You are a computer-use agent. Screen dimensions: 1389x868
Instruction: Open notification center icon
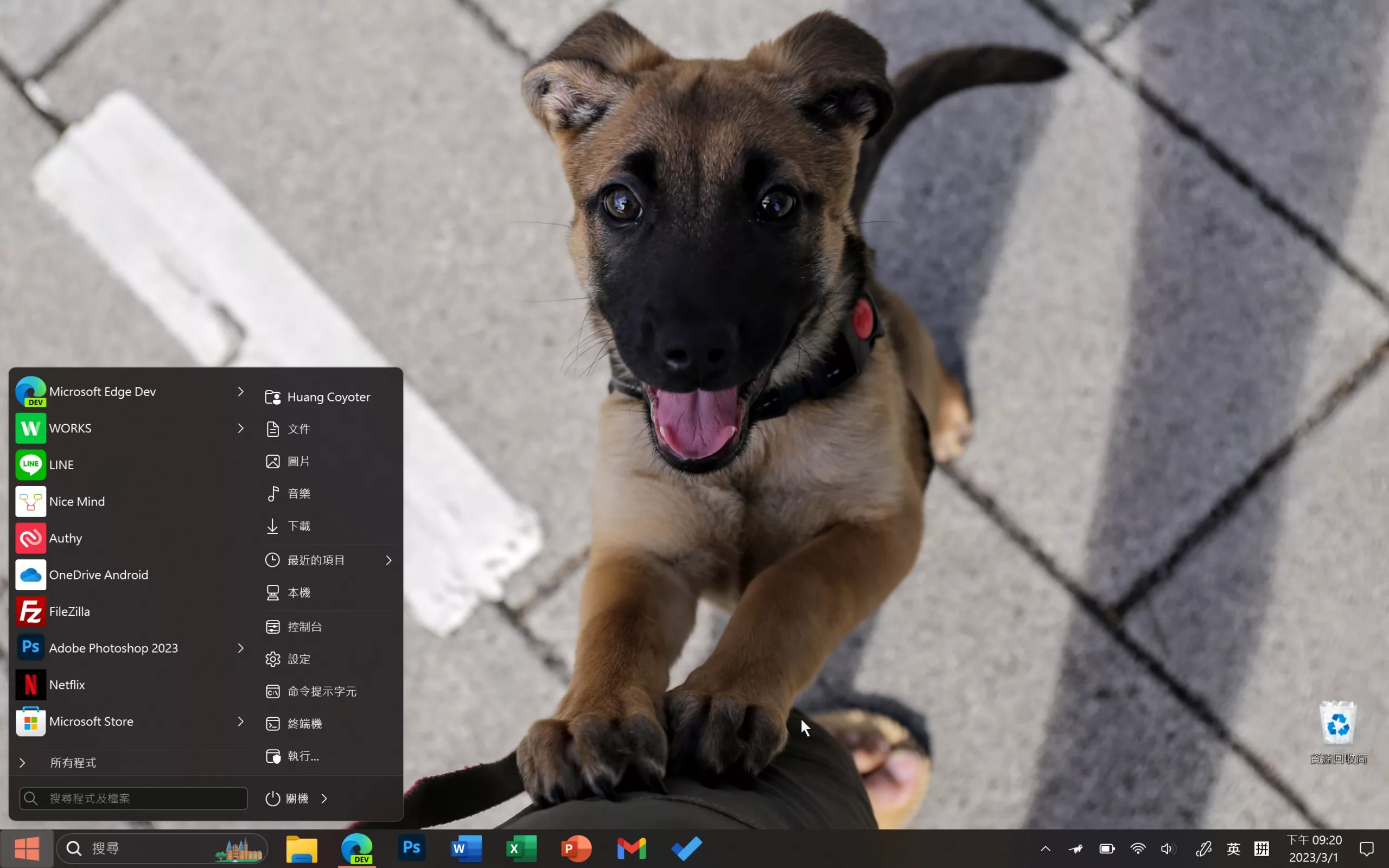[x=1367, y=848]
